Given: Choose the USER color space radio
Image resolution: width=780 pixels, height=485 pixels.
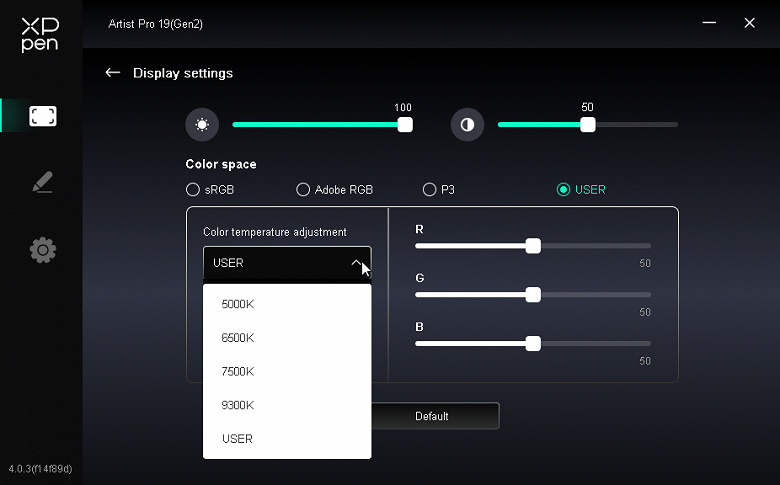Looking at the screenshot, I should click(x=564, y=189).
